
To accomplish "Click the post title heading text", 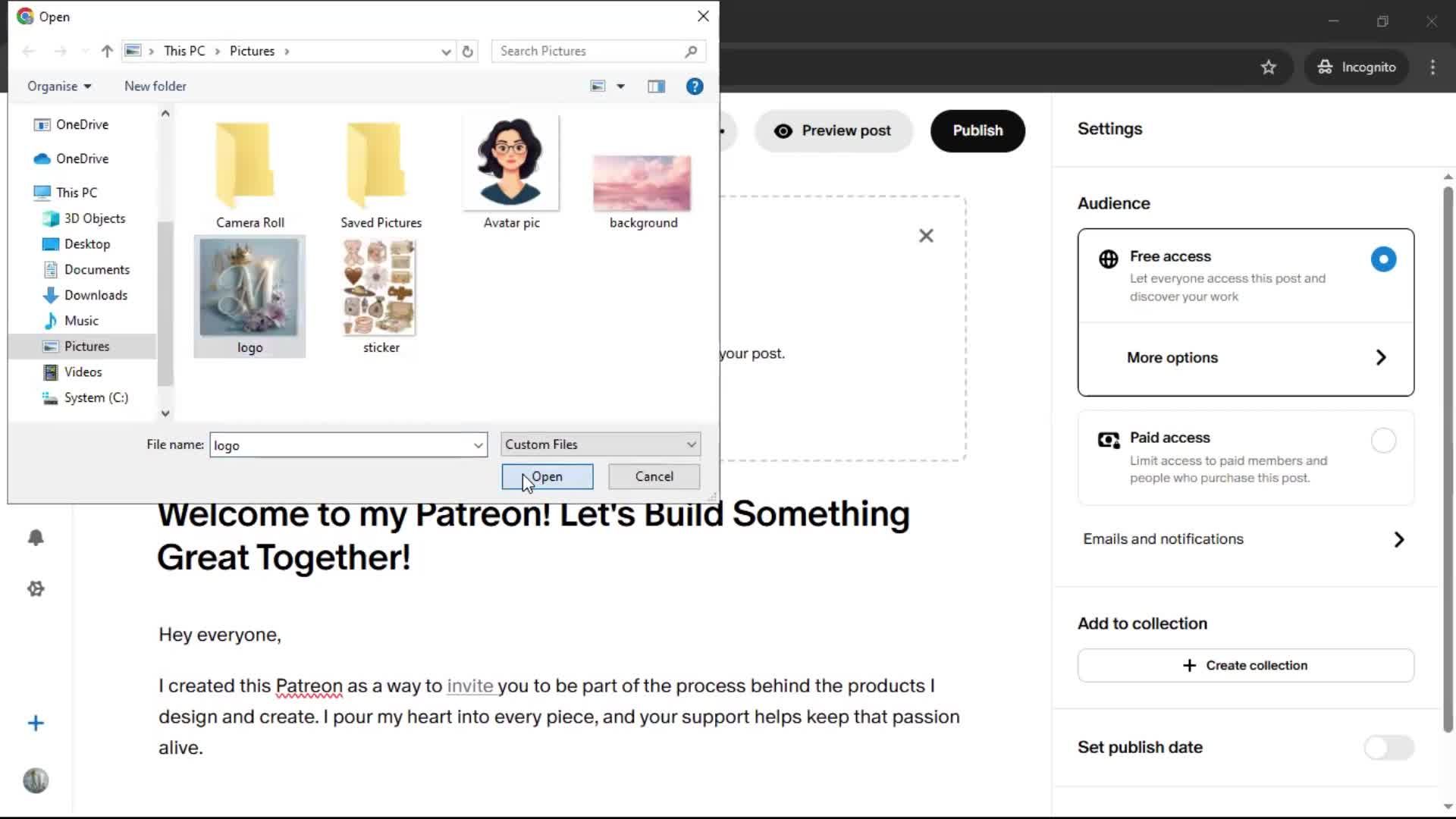I will tap(533, 535).
